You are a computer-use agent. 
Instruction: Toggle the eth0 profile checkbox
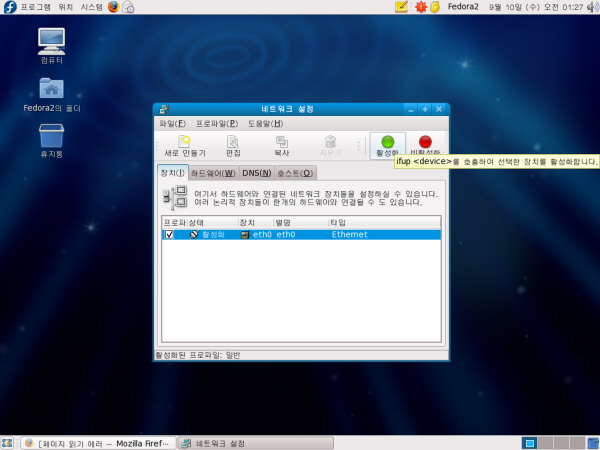point(169,235)
